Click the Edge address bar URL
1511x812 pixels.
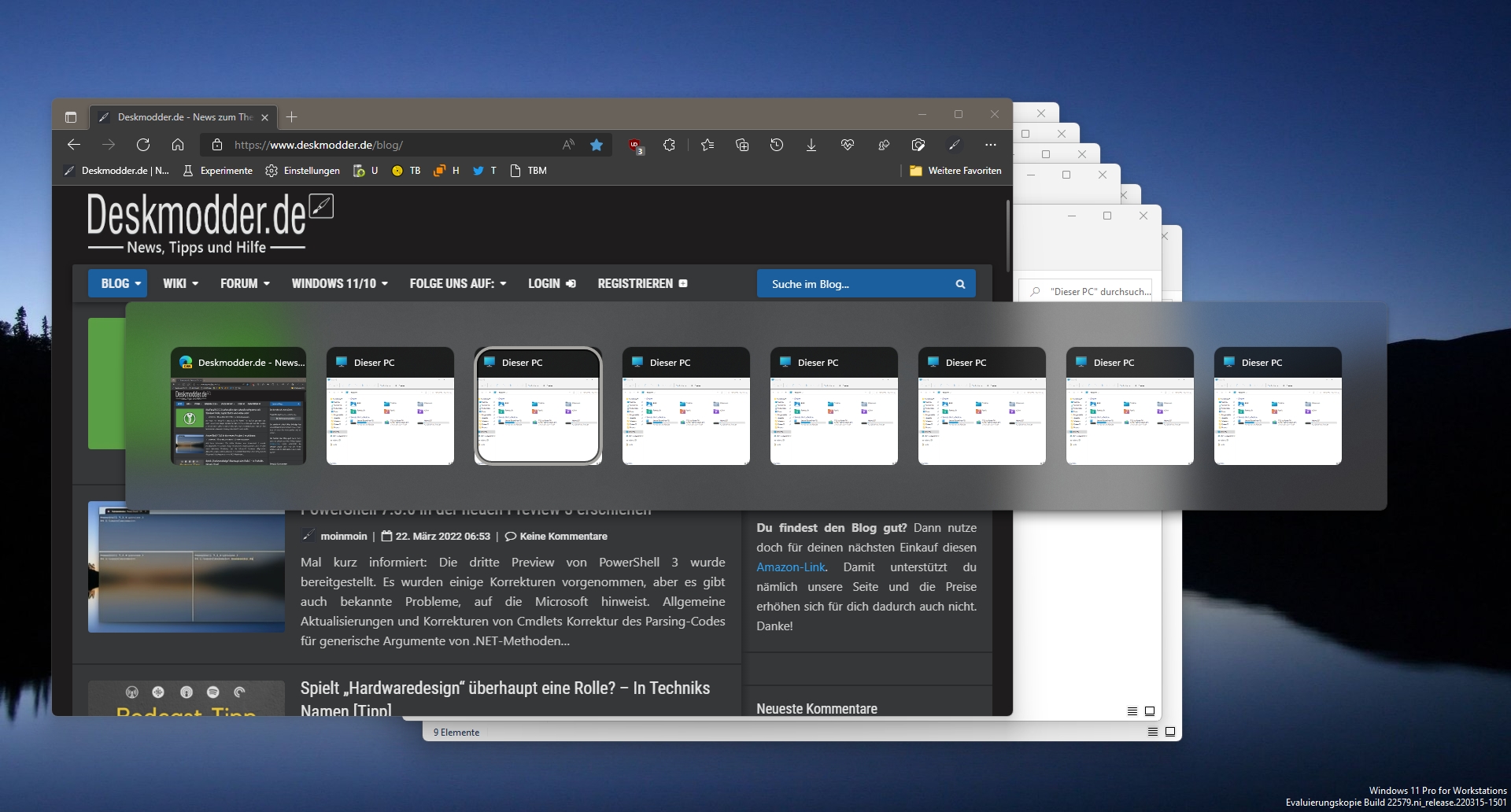click(x=318, y=145)
